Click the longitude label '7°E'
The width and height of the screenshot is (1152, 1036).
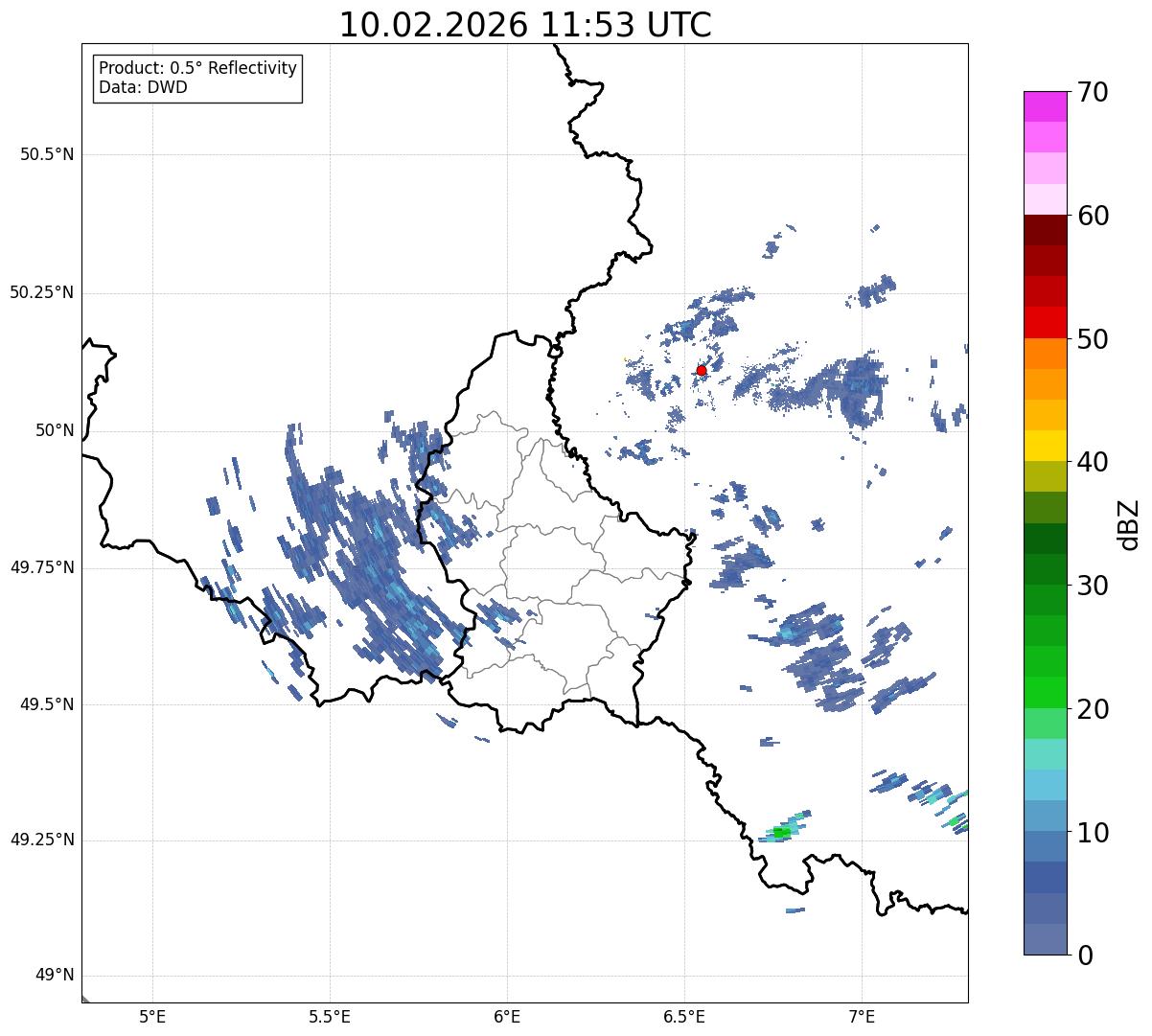click(x=862, y=1016)
